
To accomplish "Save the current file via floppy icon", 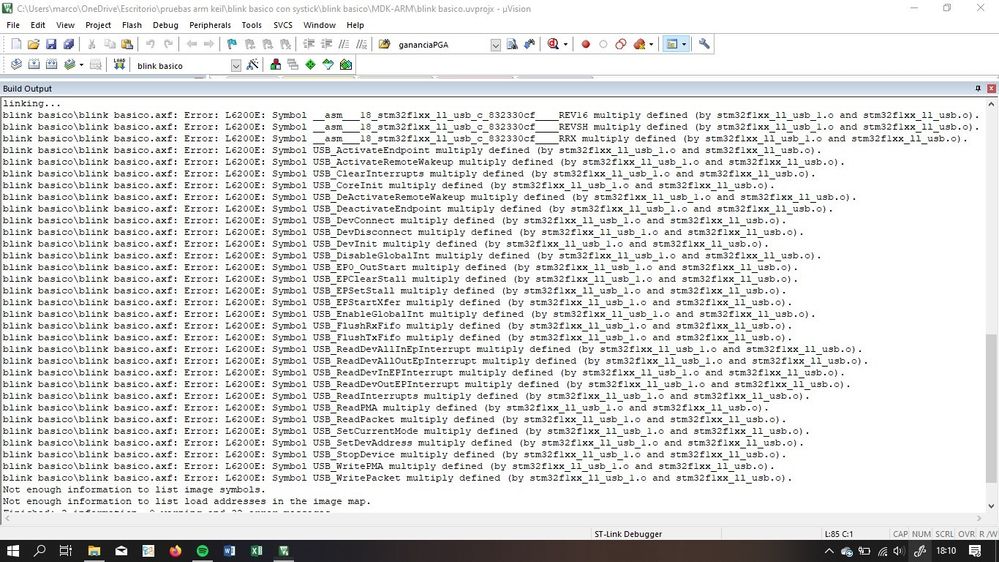I will coord(51,44).
